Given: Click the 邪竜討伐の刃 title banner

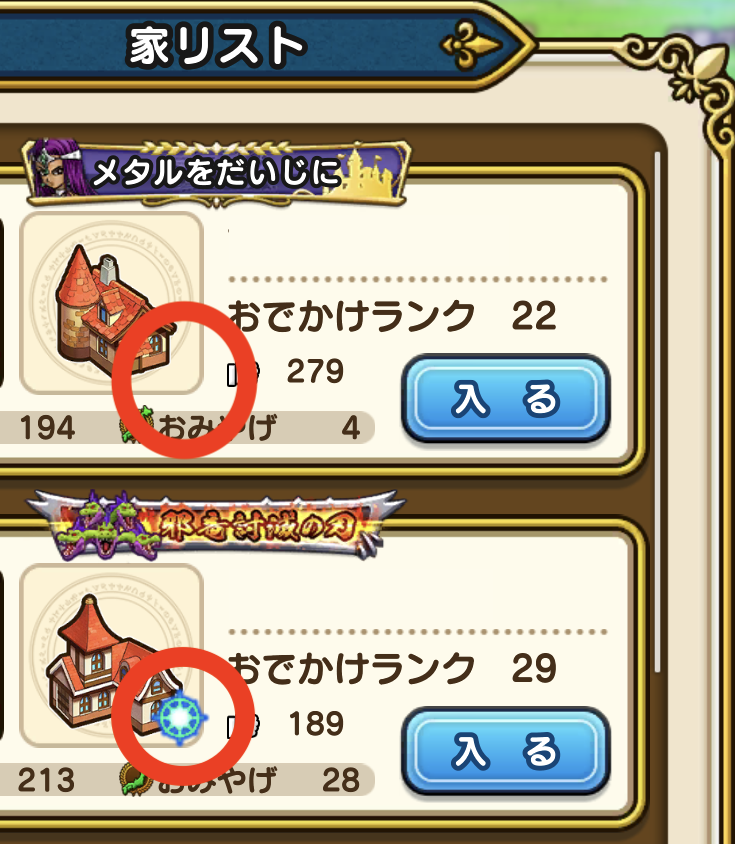Looking at the screenshot, I should (215, 525).
